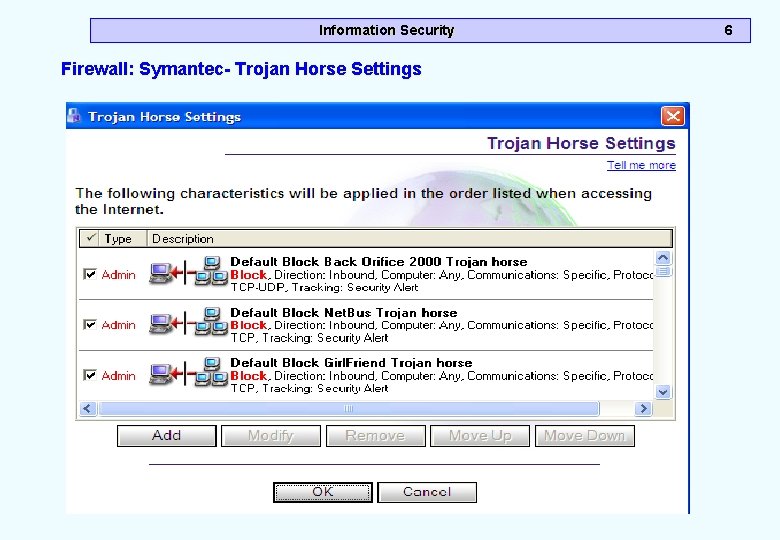
Task: Open the Tell me more link
Action: coord(641,165)
